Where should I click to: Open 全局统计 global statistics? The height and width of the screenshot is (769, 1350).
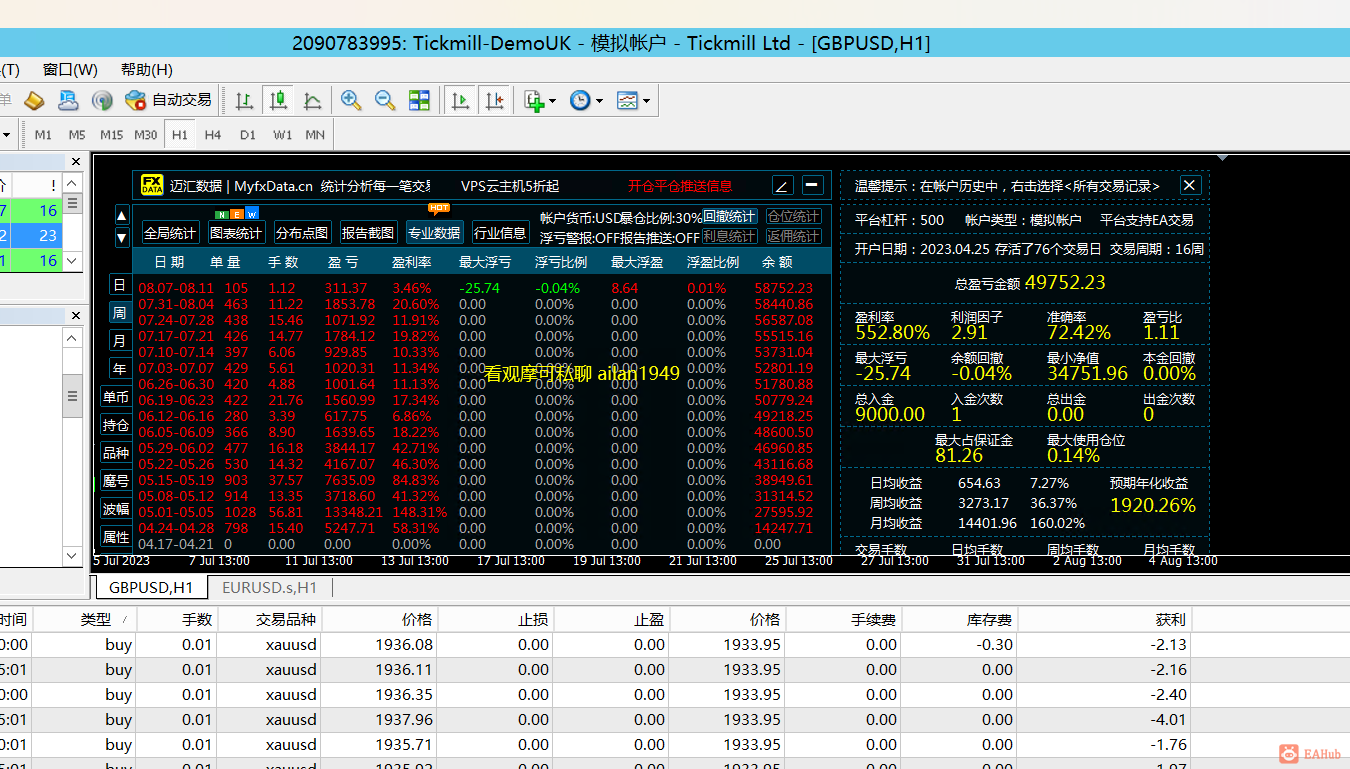(x=170, y=233)
